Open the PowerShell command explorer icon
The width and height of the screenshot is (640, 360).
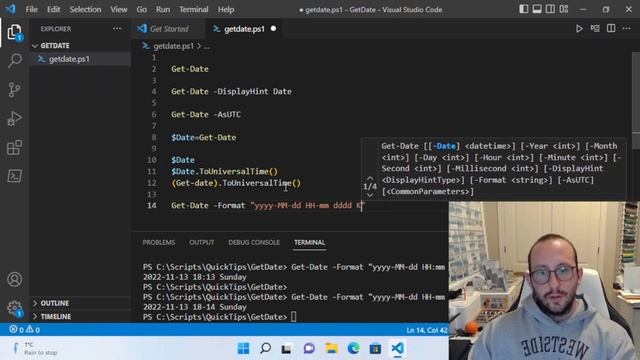14,176
